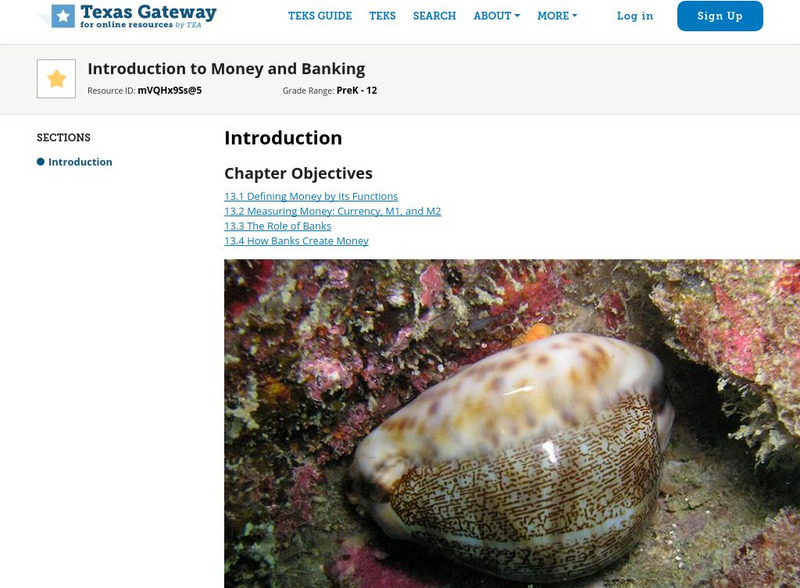Click the Introduction to Money and Banking title

tap(226, 68)
